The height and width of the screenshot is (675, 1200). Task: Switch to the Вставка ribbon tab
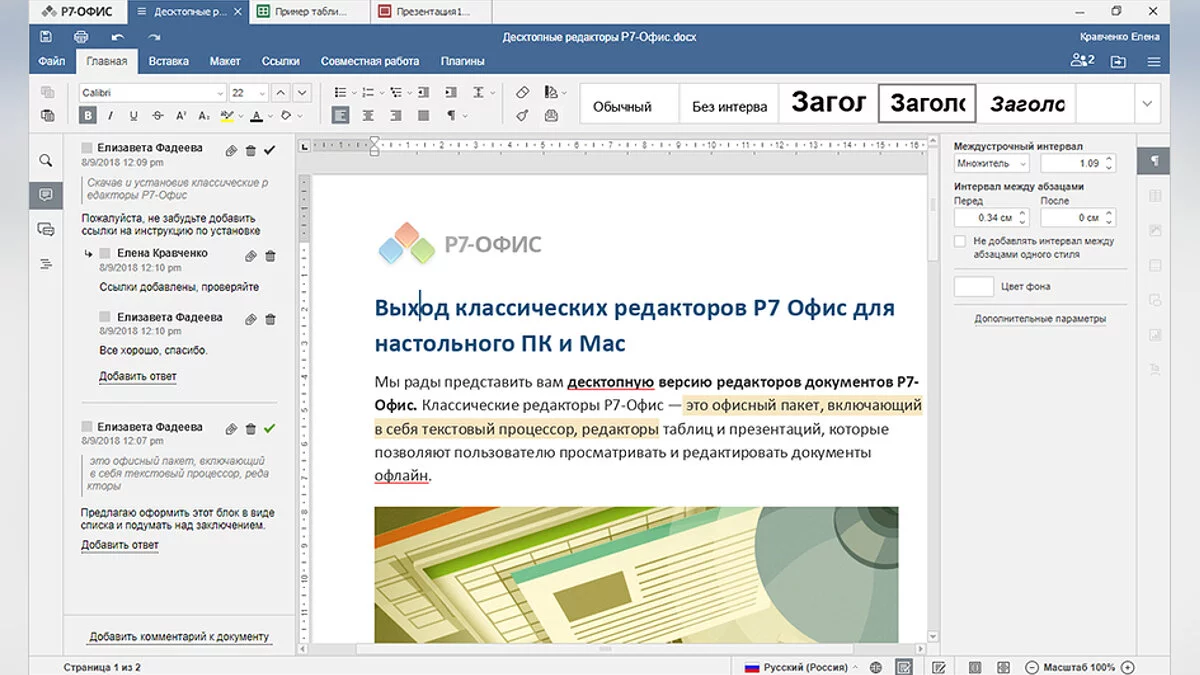coord(168,61)
